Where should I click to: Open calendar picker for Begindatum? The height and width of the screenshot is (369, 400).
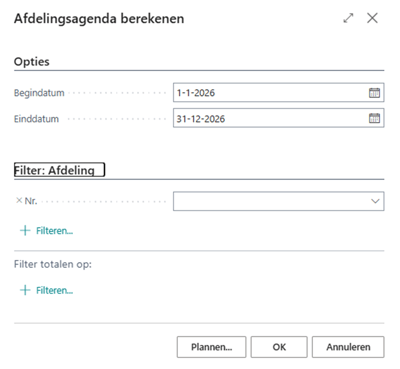[x=374, y=93]
